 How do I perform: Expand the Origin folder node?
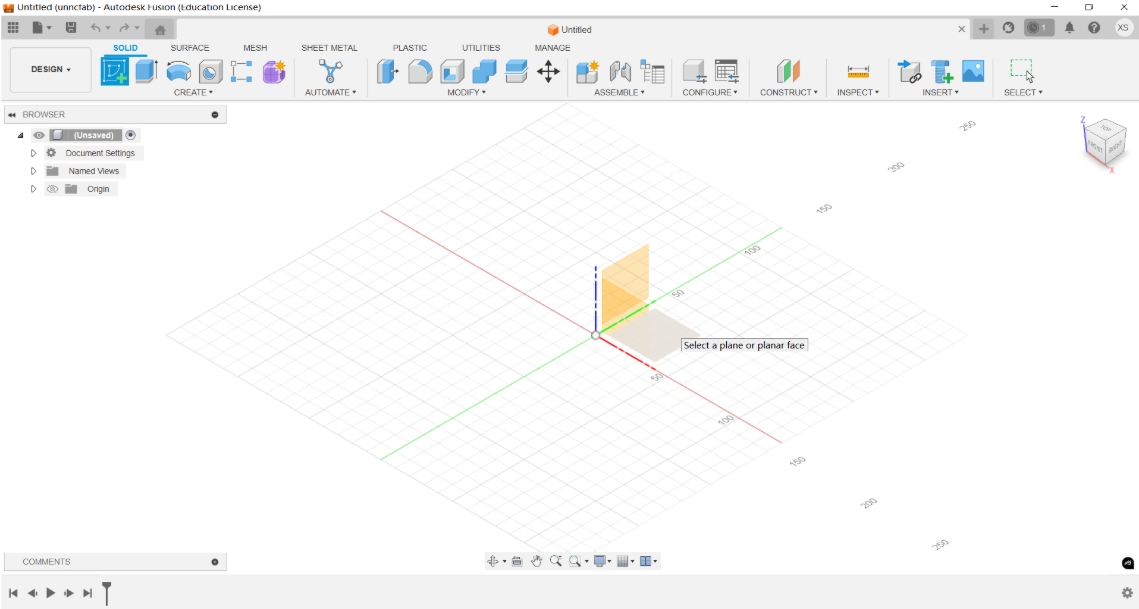(33, 189)
